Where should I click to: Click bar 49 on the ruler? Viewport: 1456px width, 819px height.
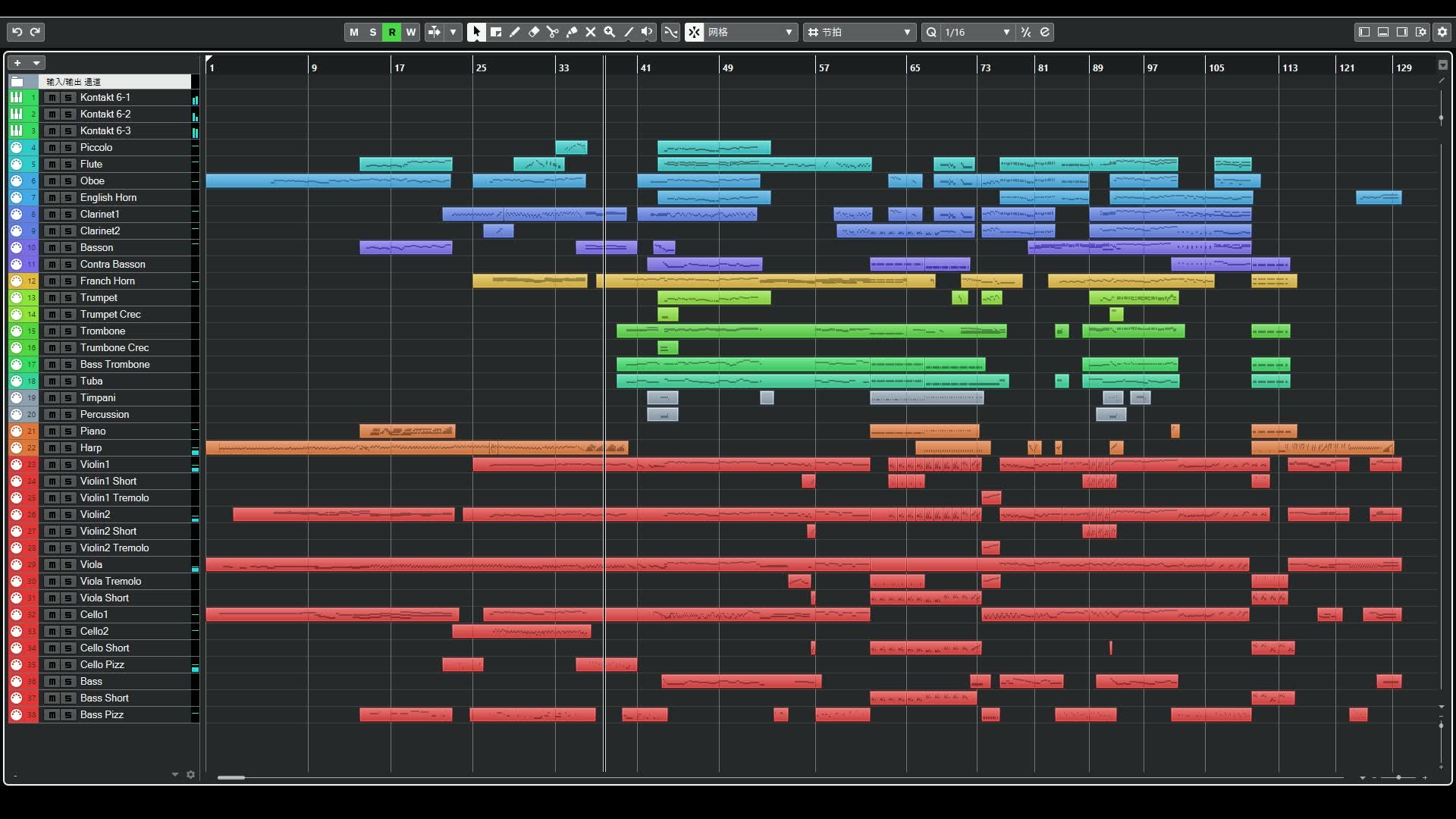point(727,67)
